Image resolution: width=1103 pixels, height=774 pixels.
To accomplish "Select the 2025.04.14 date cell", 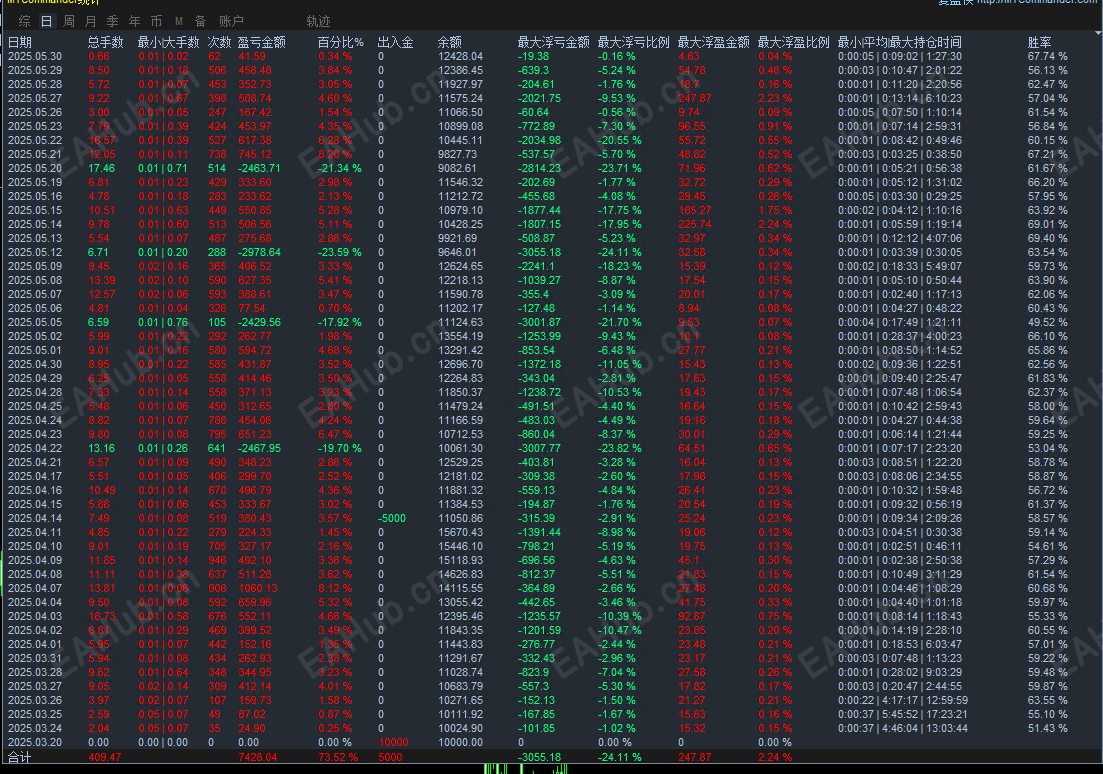I will [34, 518].
